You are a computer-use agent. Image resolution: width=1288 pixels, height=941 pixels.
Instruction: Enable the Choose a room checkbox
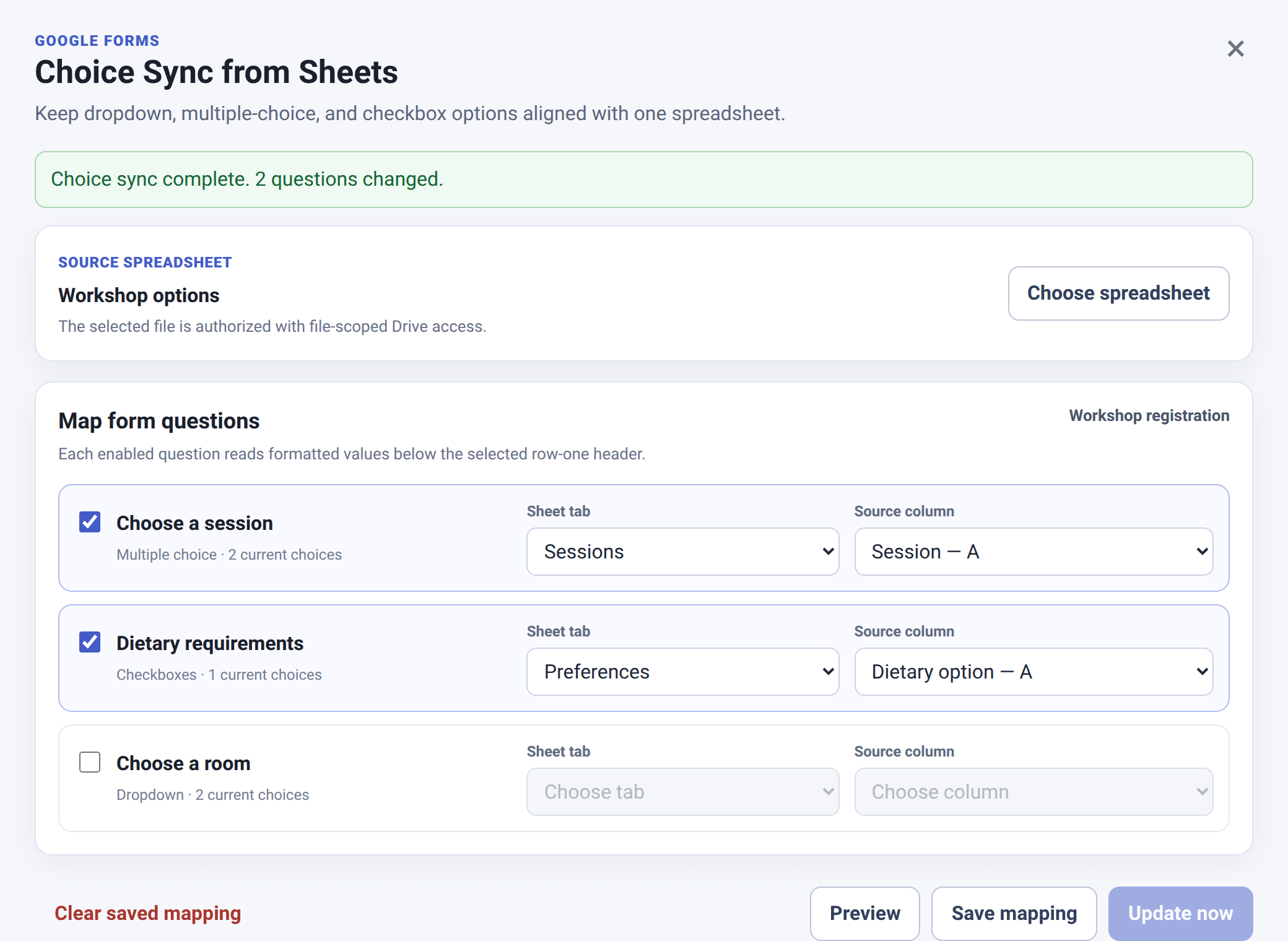point(90,762)
